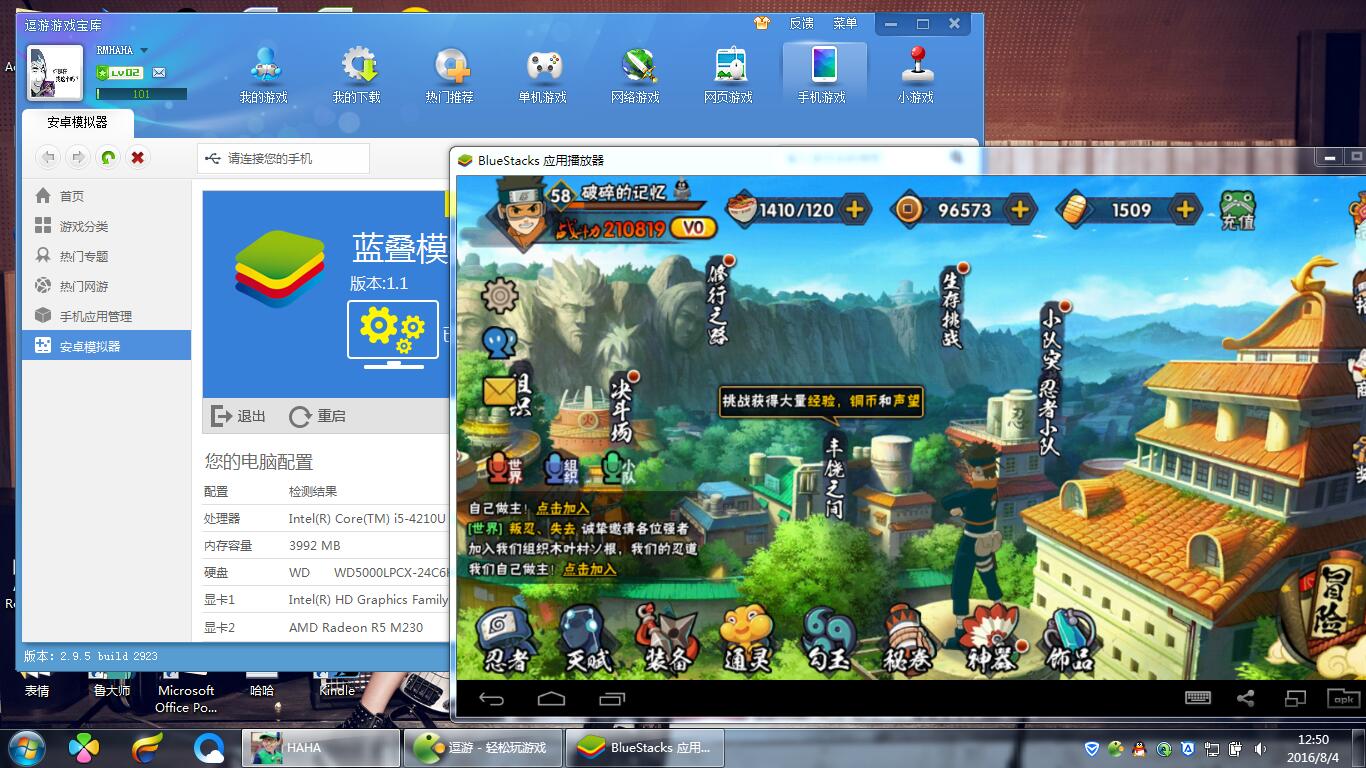
Task: Open the 神器 artifact icon
Action: tap(990, 639)
